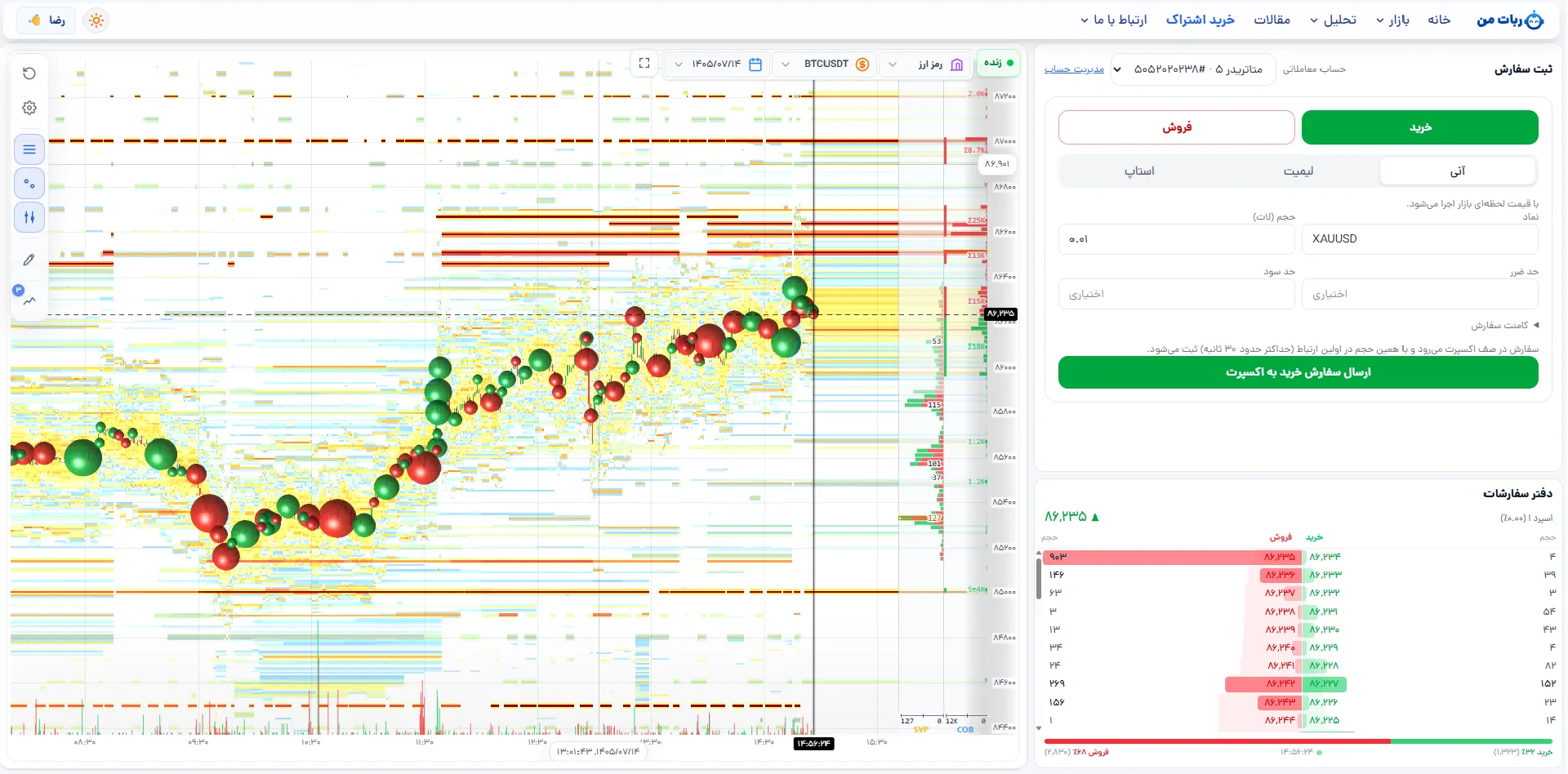The width and height of the screenshot is (1568, 774).
Task: Open trading account selector متاتریدر ۵
Action: click(x=1193, y=69)
